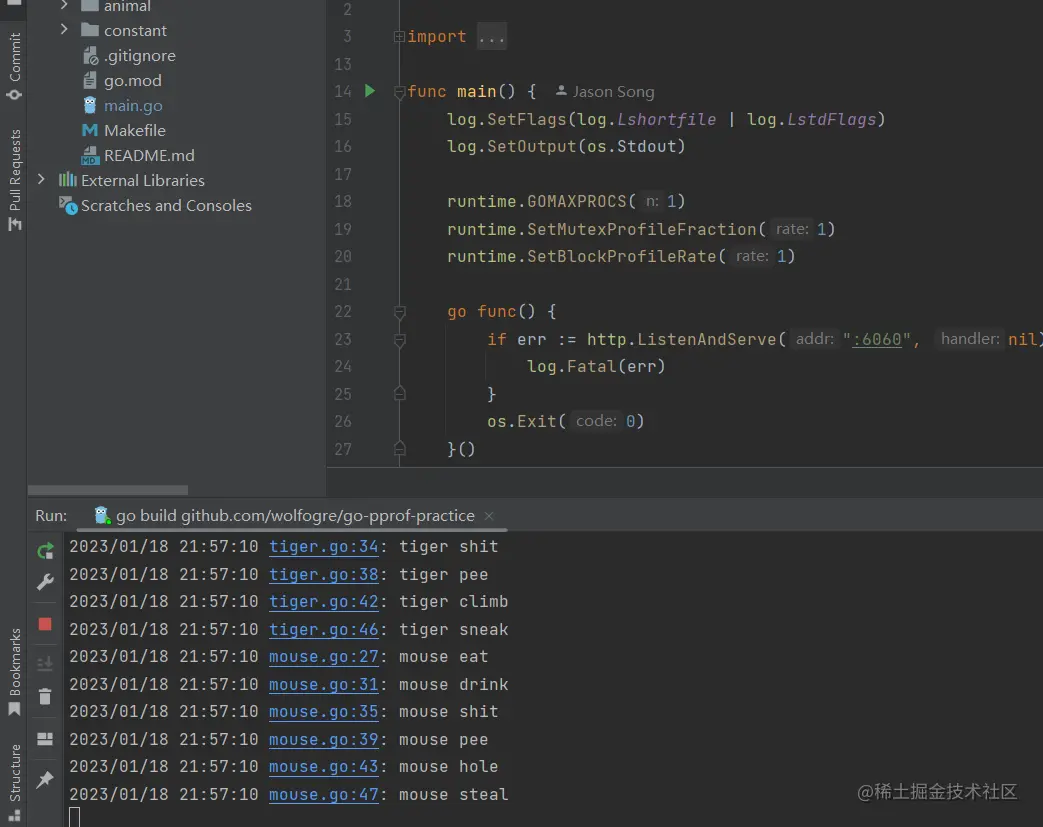Image resolution: width=1043 pixels, height=827 pixels.
Task: Open tiger.go:46 link in console
Action: [323, 629]
